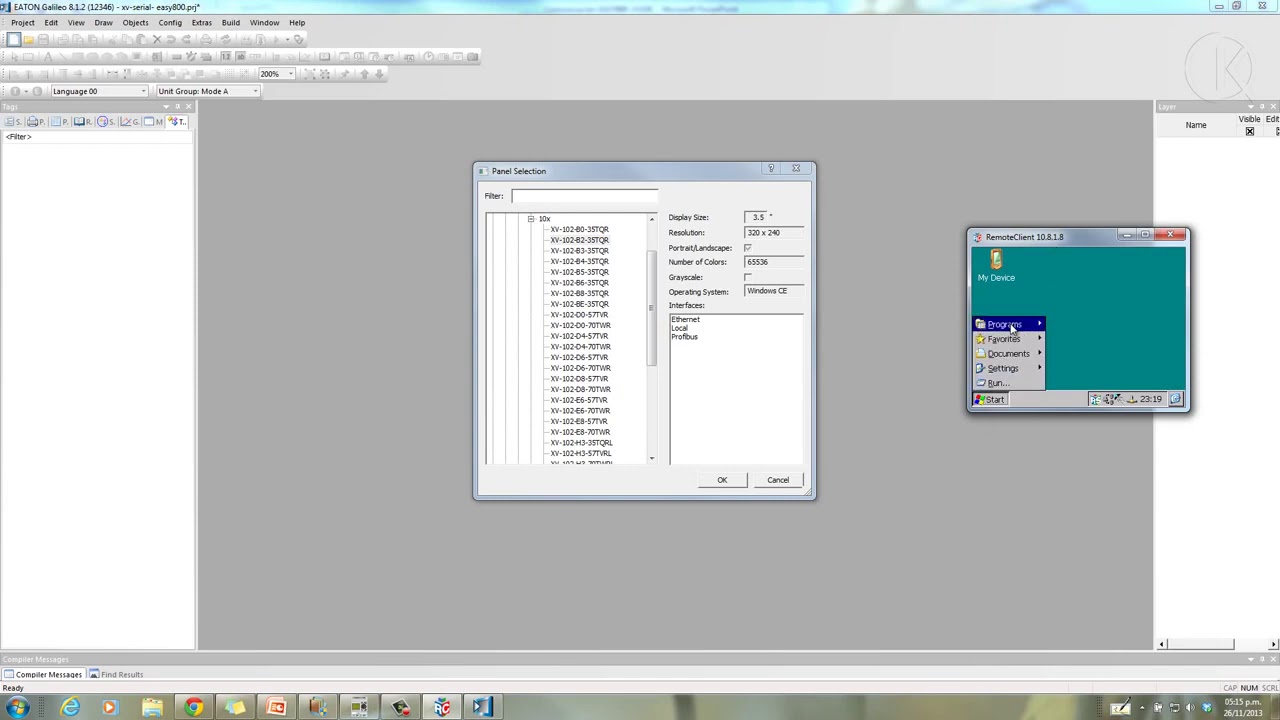
Task: Select Local in Interfaces list
Action: pyautogui.click(x=680, y=328)
